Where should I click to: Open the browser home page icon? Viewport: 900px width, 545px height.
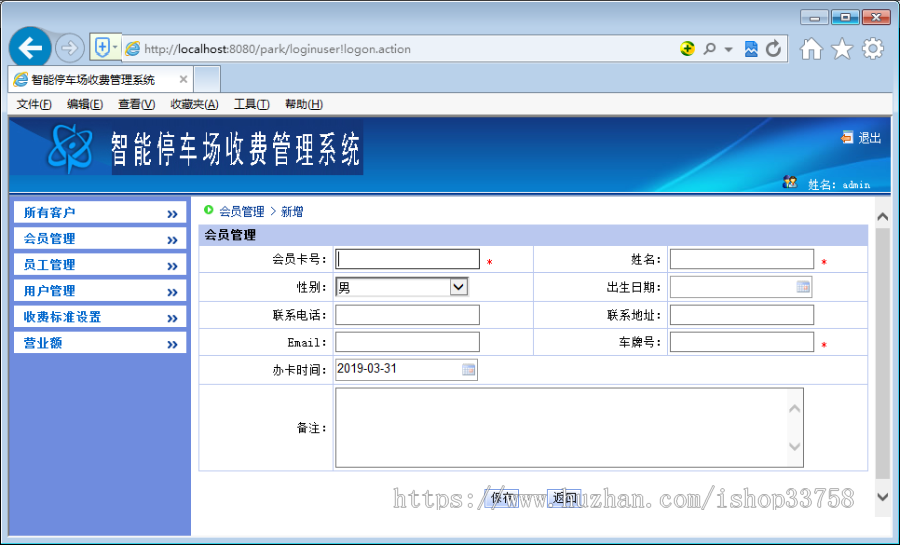(811, 49)
